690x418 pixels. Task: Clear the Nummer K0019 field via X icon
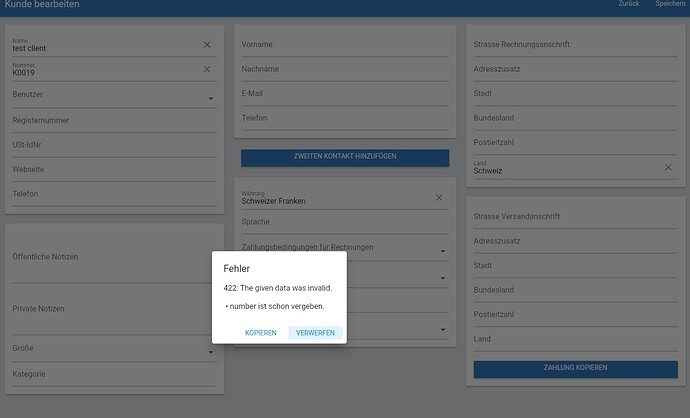point(207,70)
